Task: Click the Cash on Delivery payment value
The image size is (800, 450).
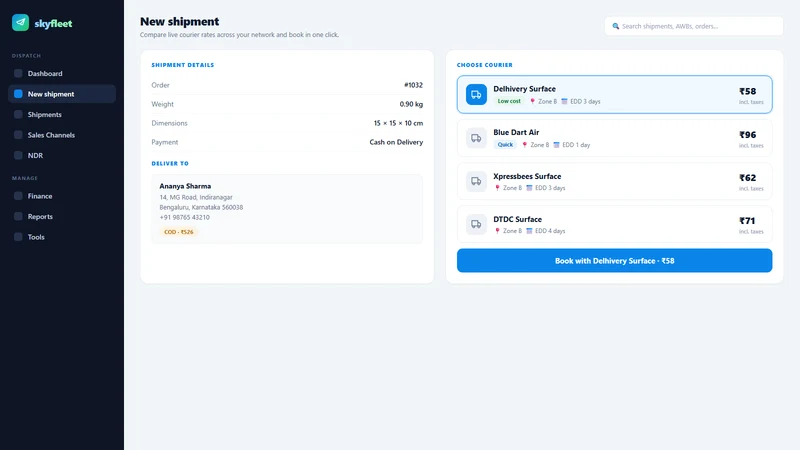Action: coord(396,142)
